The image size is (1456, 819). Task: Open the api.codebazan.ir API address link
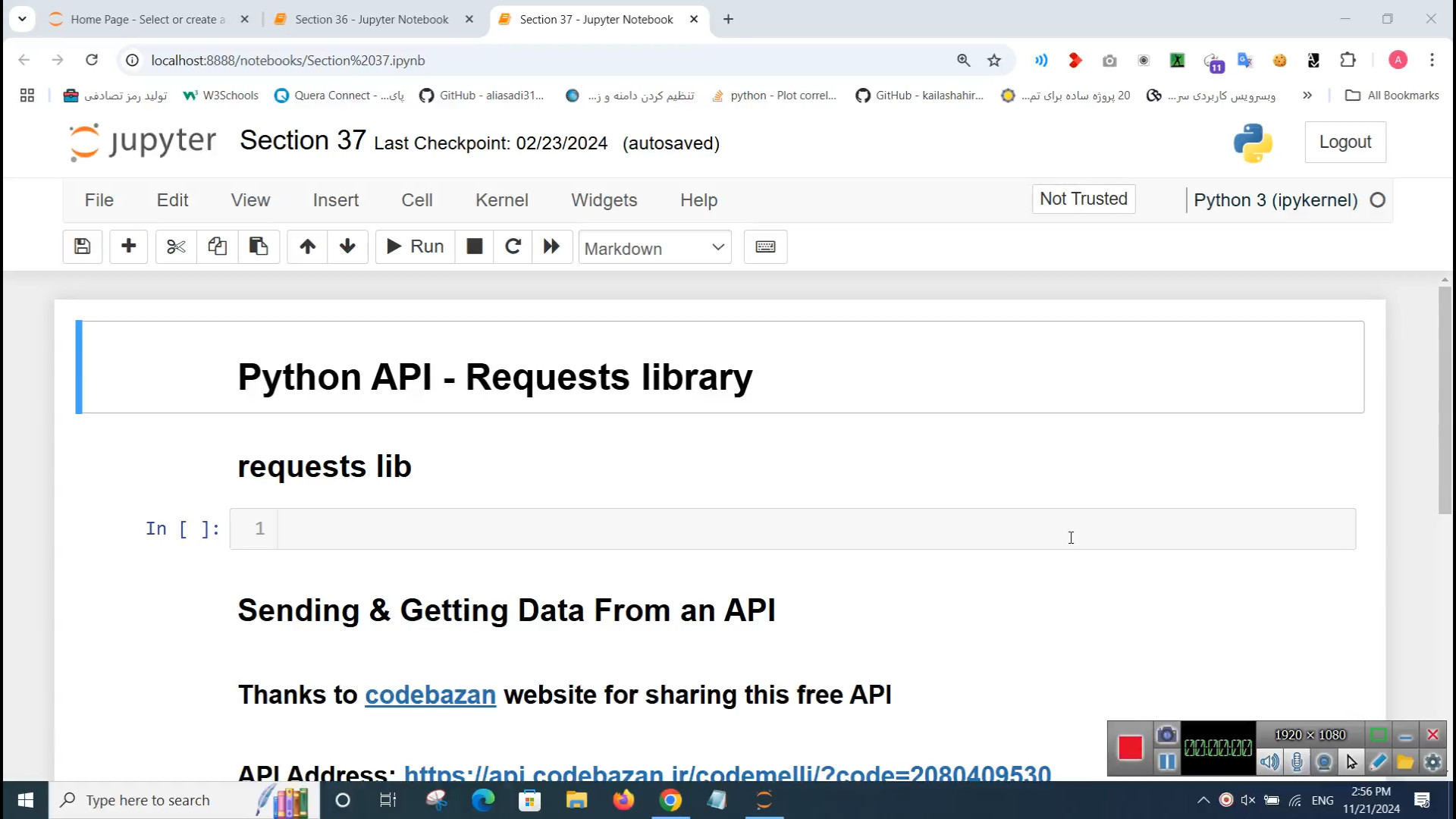pos(727,773)
